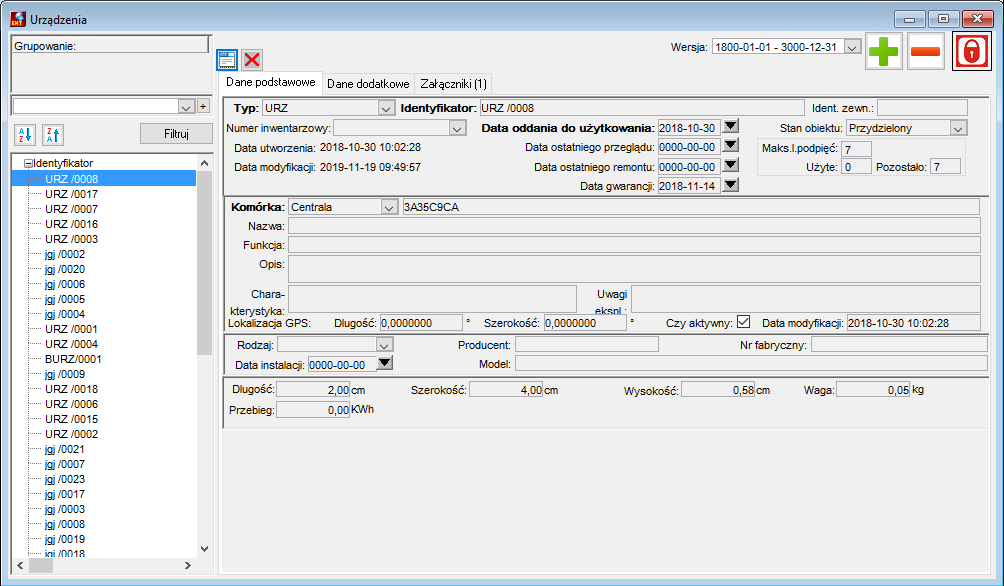Click the green plus add device icon
Image resolution: width=1004 pixels, height=586 pixels.
(x=884, y=51)
